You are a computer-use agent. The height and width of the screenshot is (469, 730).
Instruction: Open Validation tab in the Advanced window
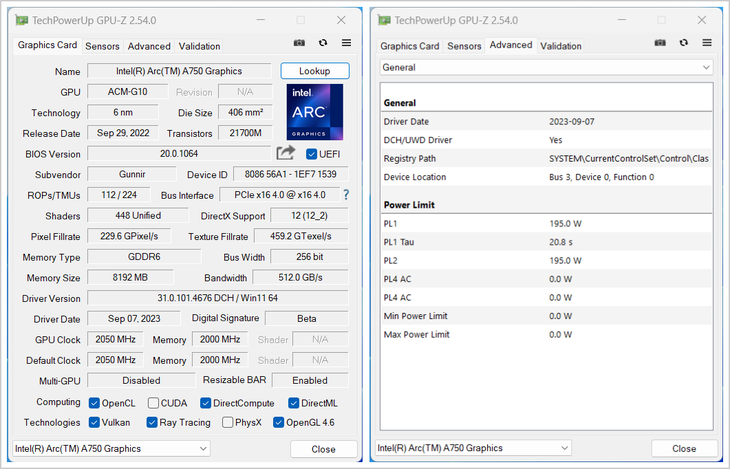pyautogui.click(x=561, y=46)
